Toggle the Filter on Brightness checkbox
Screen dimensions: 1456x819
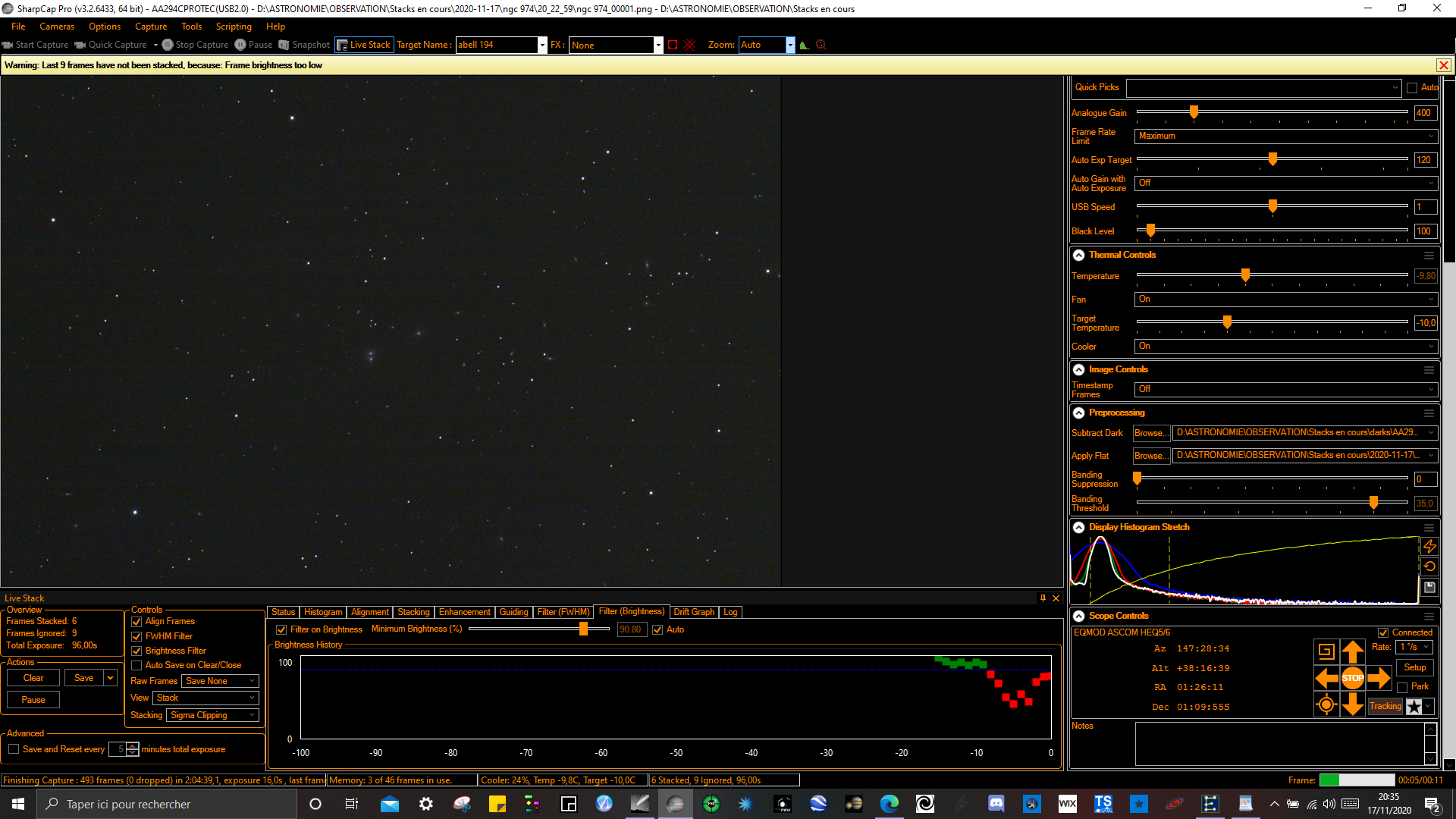(281, 629)
